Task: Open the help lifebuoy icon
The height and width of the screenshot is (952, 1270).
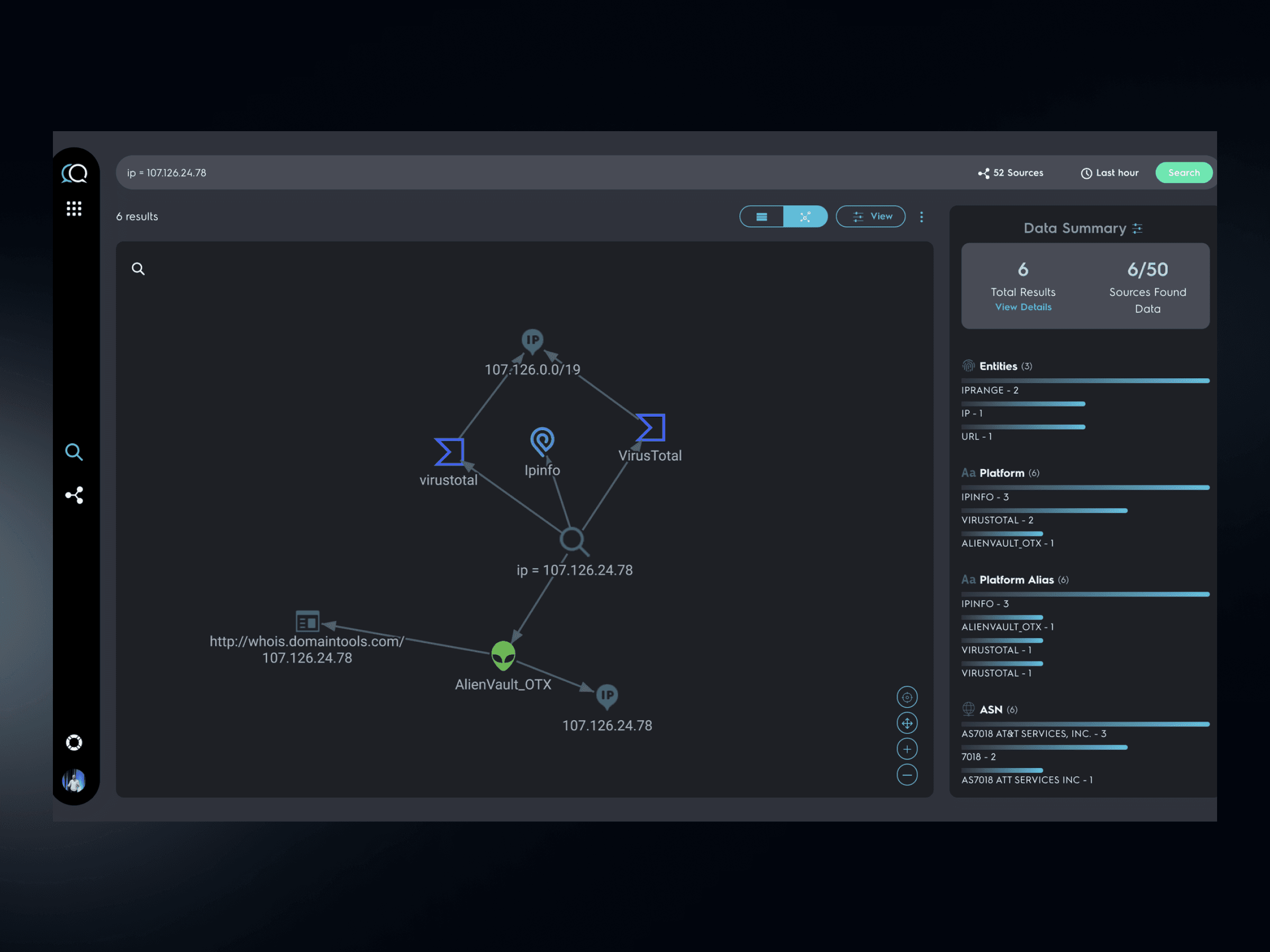Action: coord(74,743)
